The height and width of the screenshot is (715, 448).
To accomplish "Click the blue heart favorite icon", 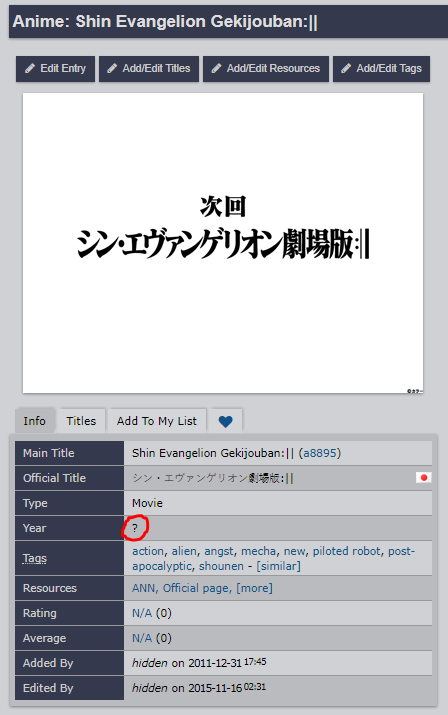I will pos(225,421).
